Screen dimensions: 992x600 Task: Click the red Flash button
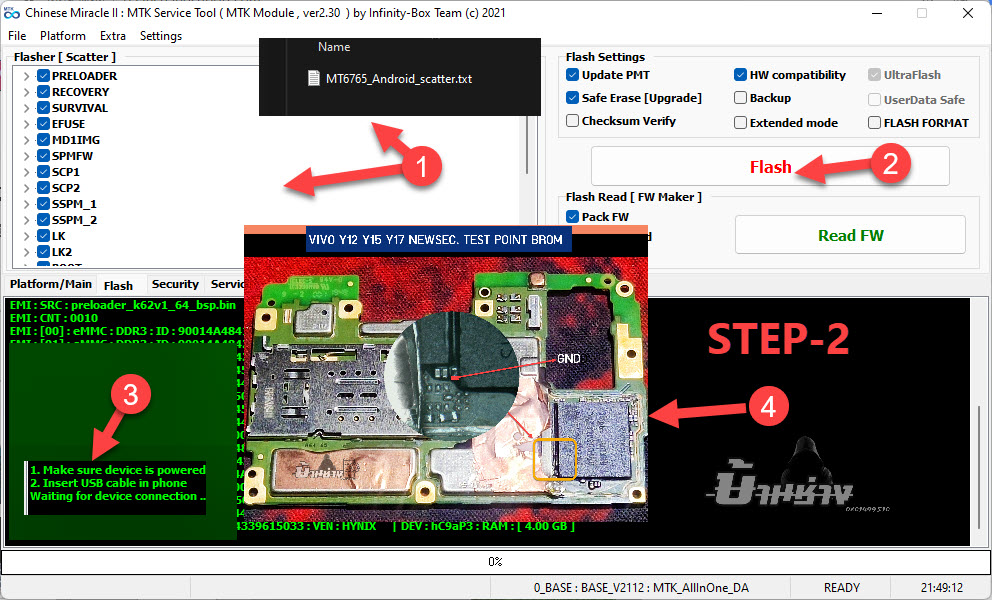[x=770, y=166]
